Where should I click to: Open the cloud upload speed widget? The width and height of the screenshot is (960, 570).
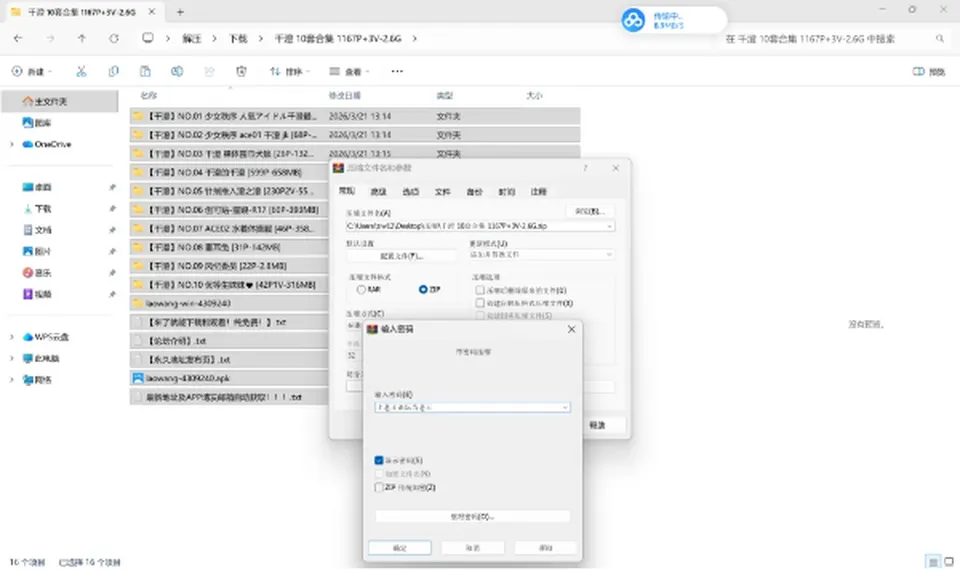(673, 20)
